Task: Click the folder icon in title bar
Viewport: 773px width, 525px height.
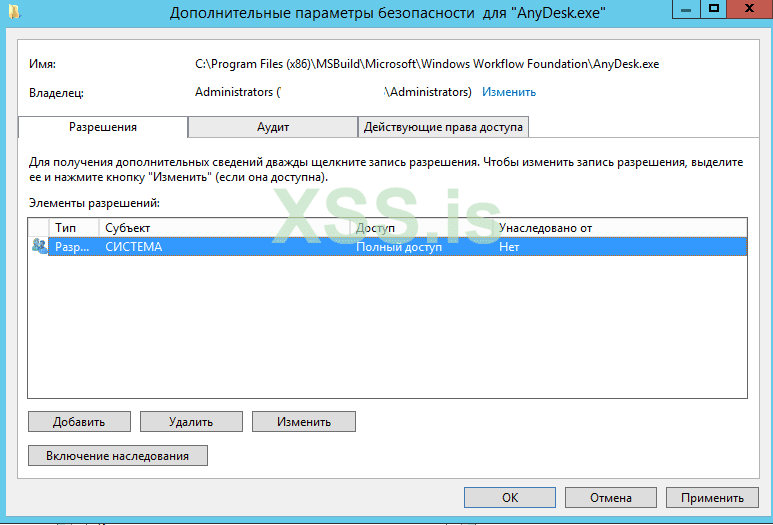Action: coord(15,11)
